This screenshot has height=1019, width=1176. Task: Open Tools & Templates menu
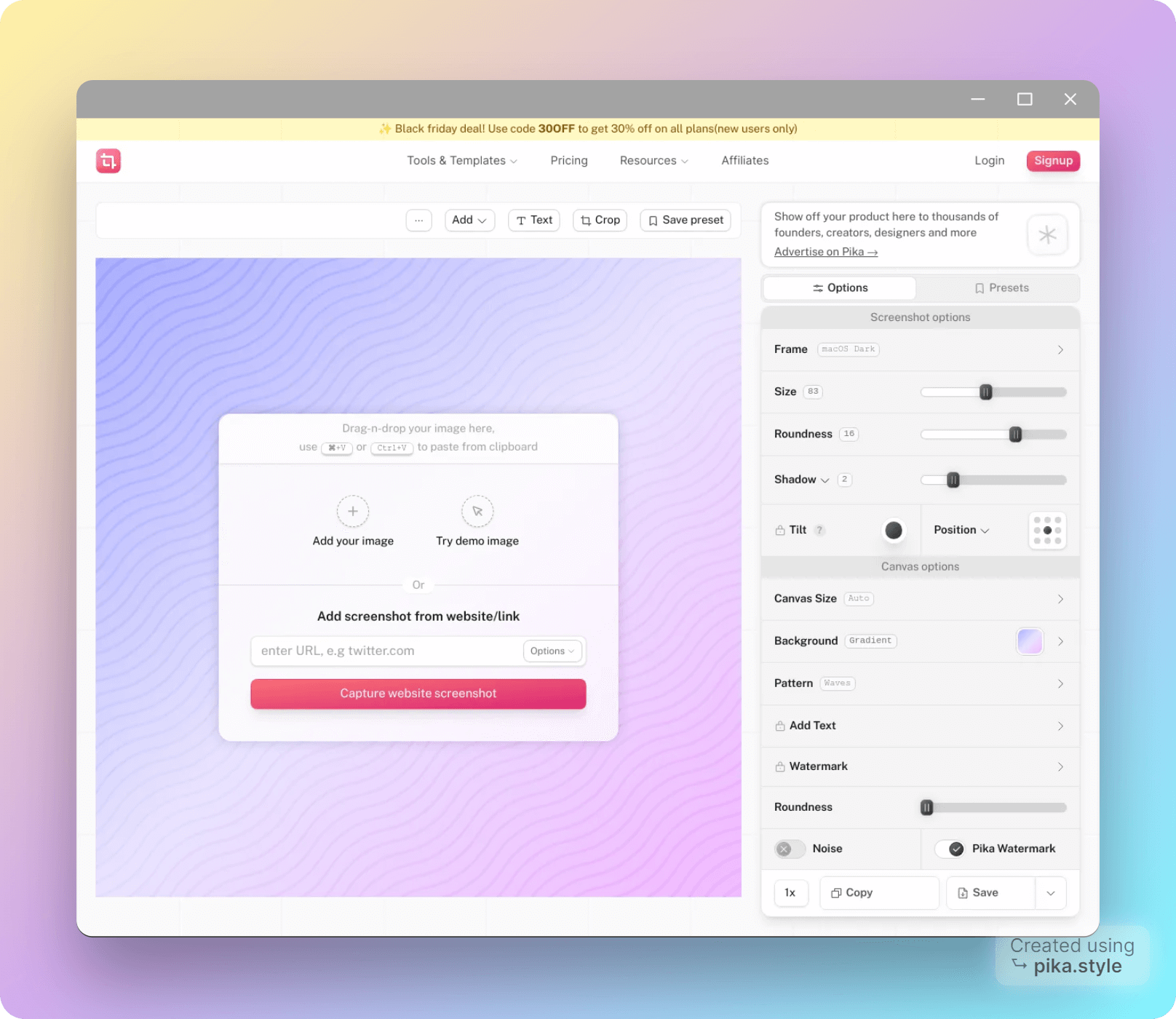(x=462, y=160)
